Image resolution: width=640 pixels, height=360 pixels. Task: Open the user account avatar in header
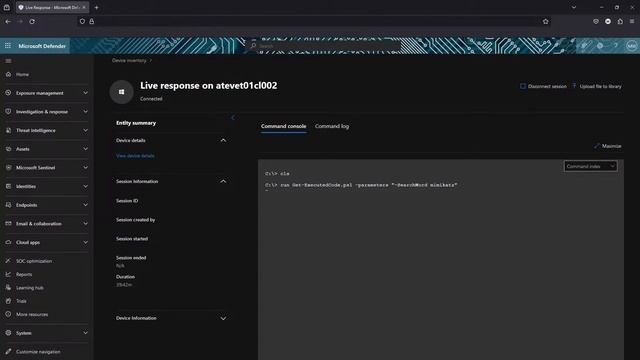(x=631, y=46)
